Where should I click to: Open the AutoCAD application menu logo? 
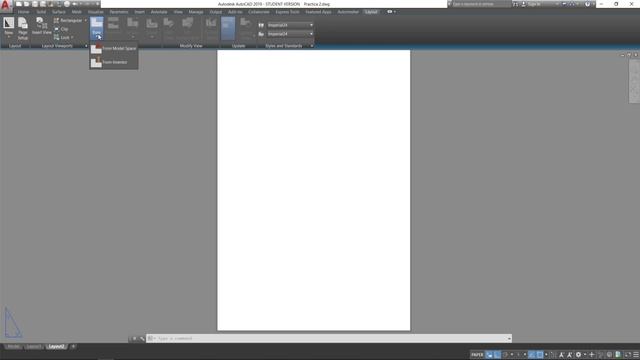tap(5, 5)
